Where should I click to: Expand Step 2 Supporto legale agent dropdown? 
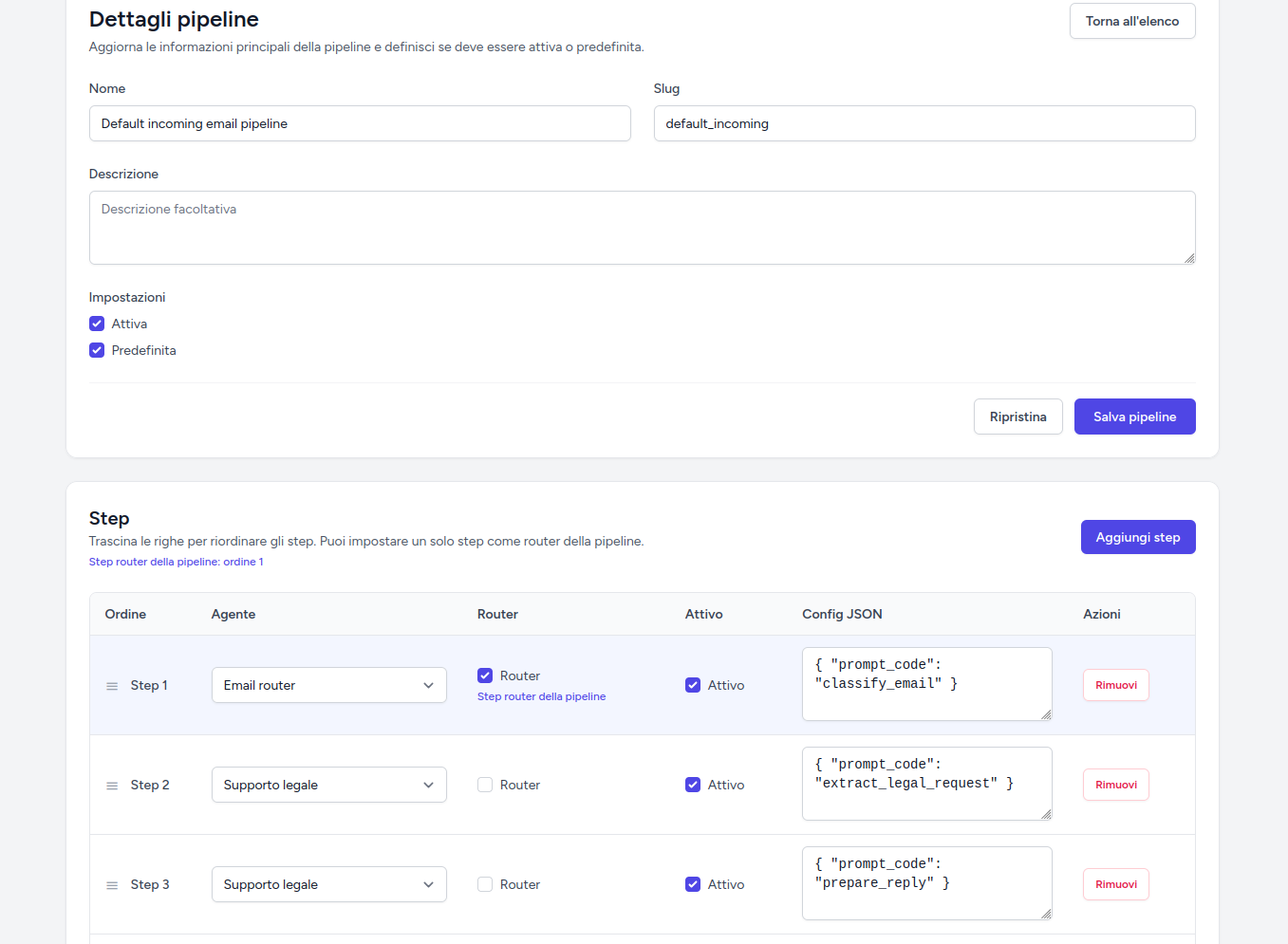(x=328, y=785)
